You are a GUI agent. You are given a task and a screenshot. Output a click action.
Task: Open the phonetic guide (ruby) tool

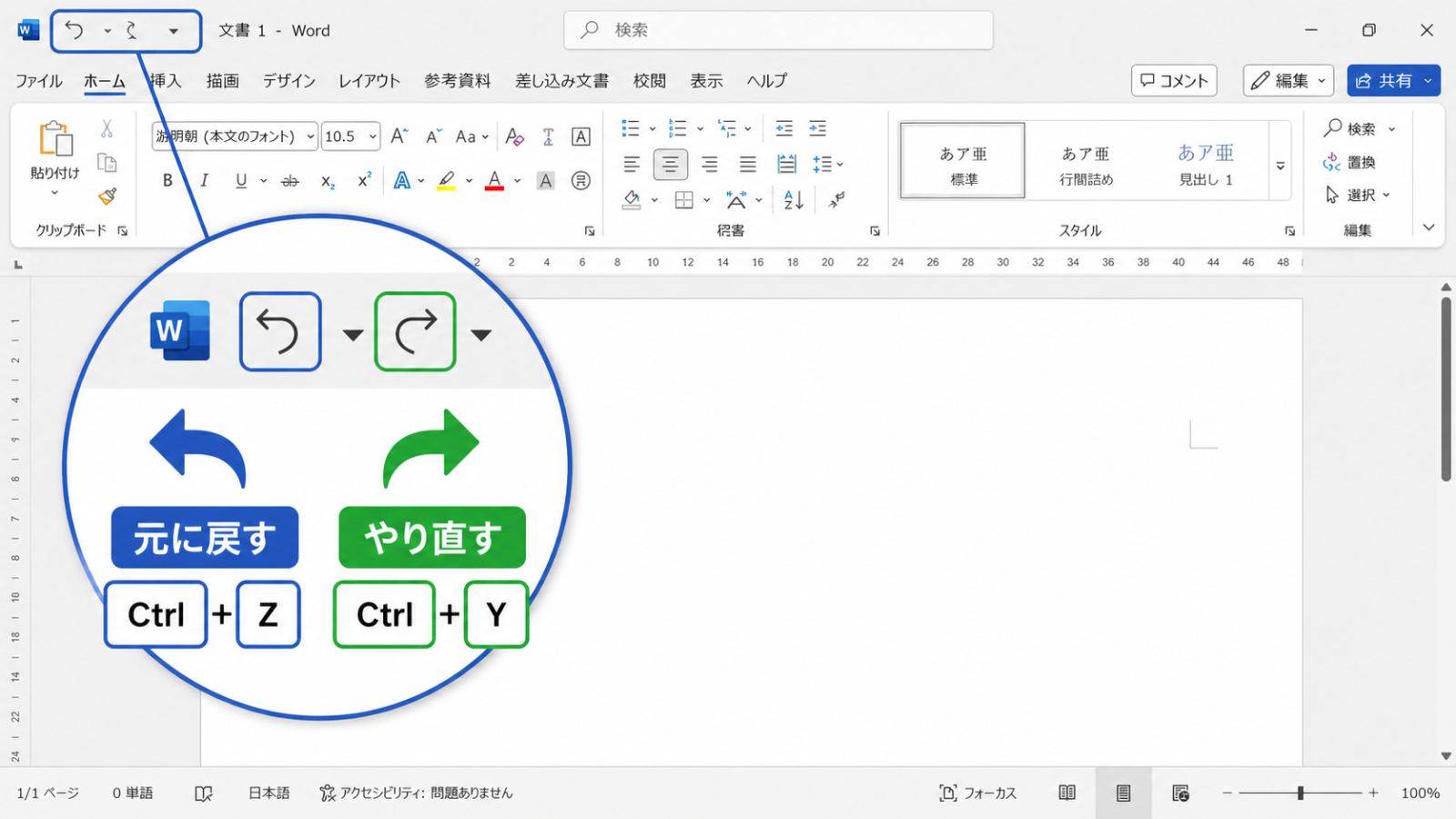coord(548,136)
